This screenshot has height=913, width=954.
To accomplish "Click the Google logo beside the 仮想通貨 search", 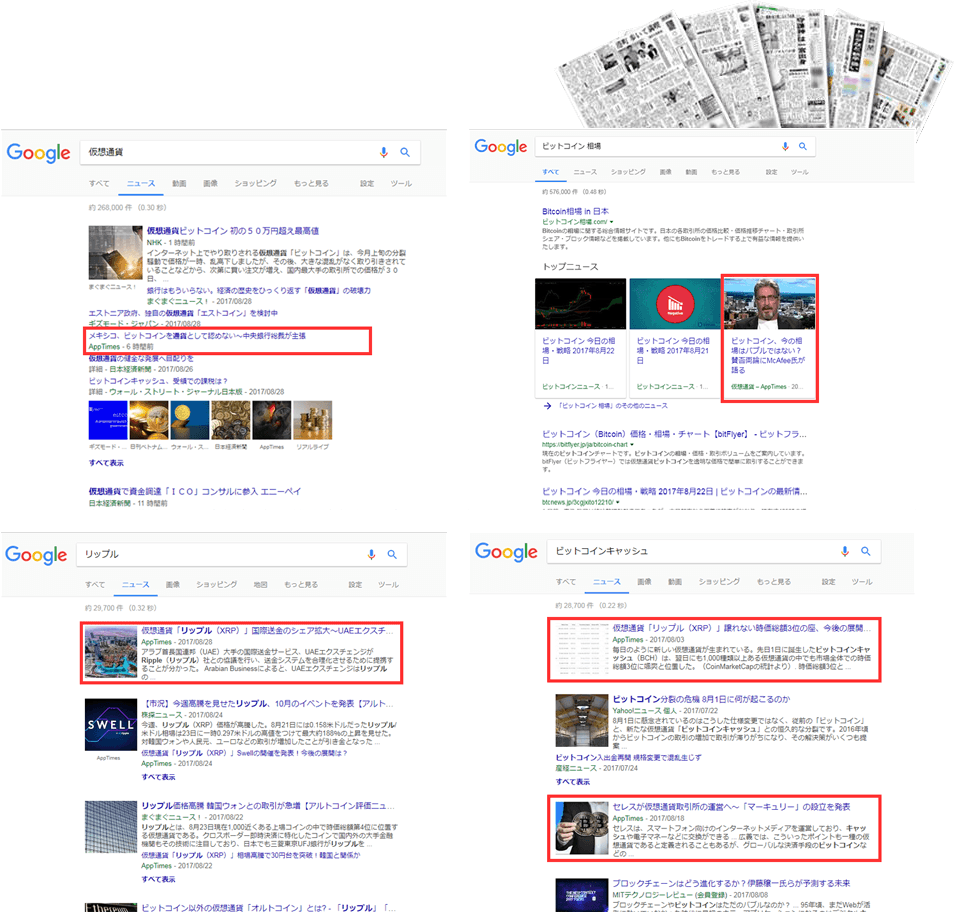I will click(38, 153).
